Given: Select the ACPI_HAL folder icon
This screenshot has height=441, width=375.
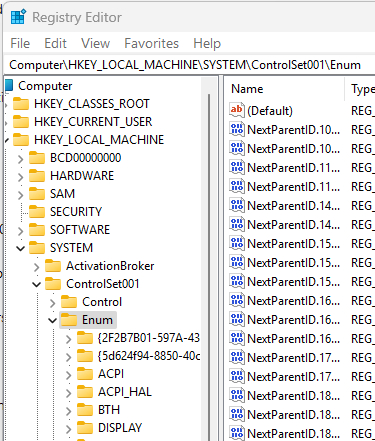Looking at the screenshot, I should pos(85,392).
